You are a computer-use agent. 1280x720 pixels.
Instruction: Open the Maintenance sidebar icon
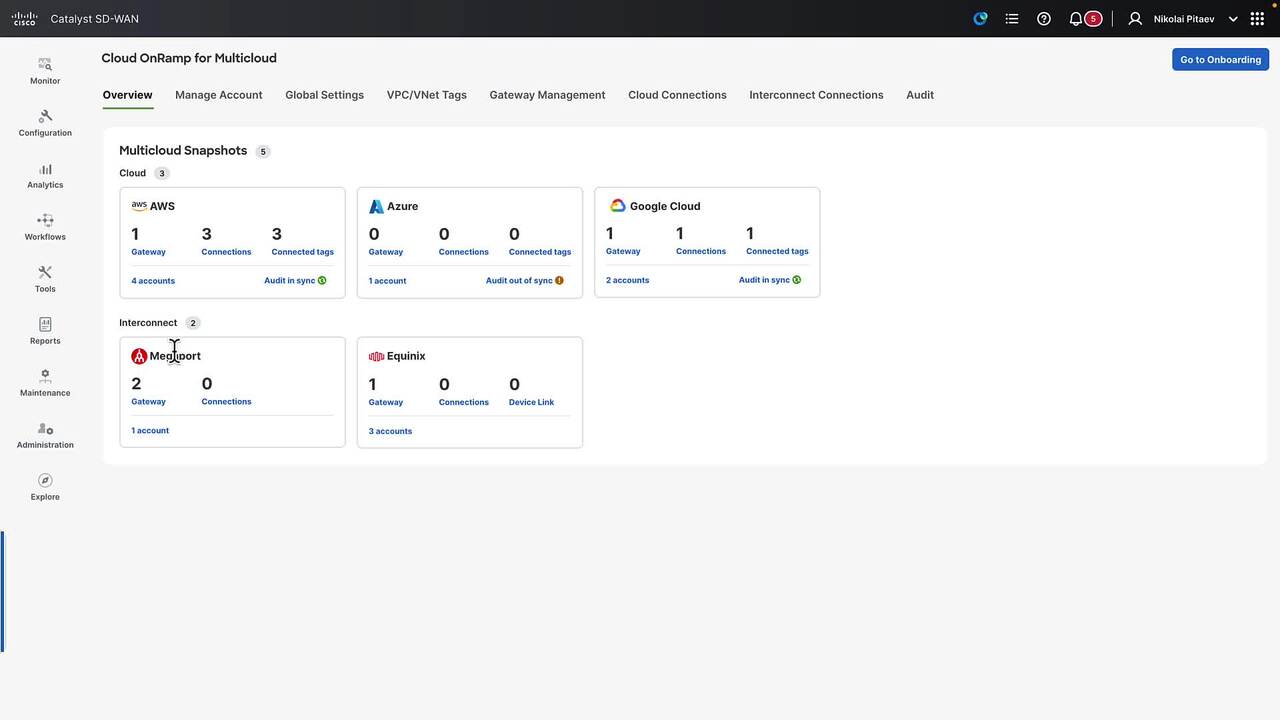click(45, 376)
